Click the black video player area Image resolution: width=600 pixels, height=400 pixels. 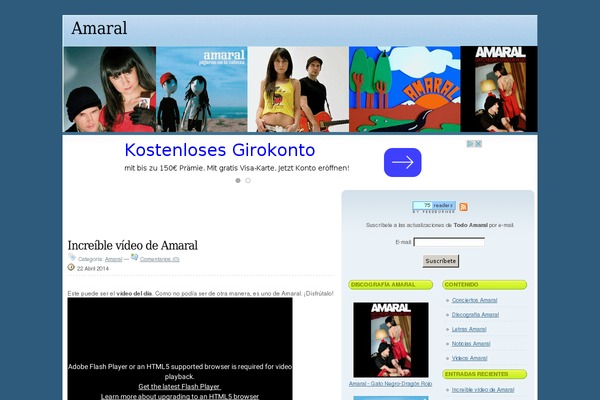pyautogui.click(x=180, y=349)
